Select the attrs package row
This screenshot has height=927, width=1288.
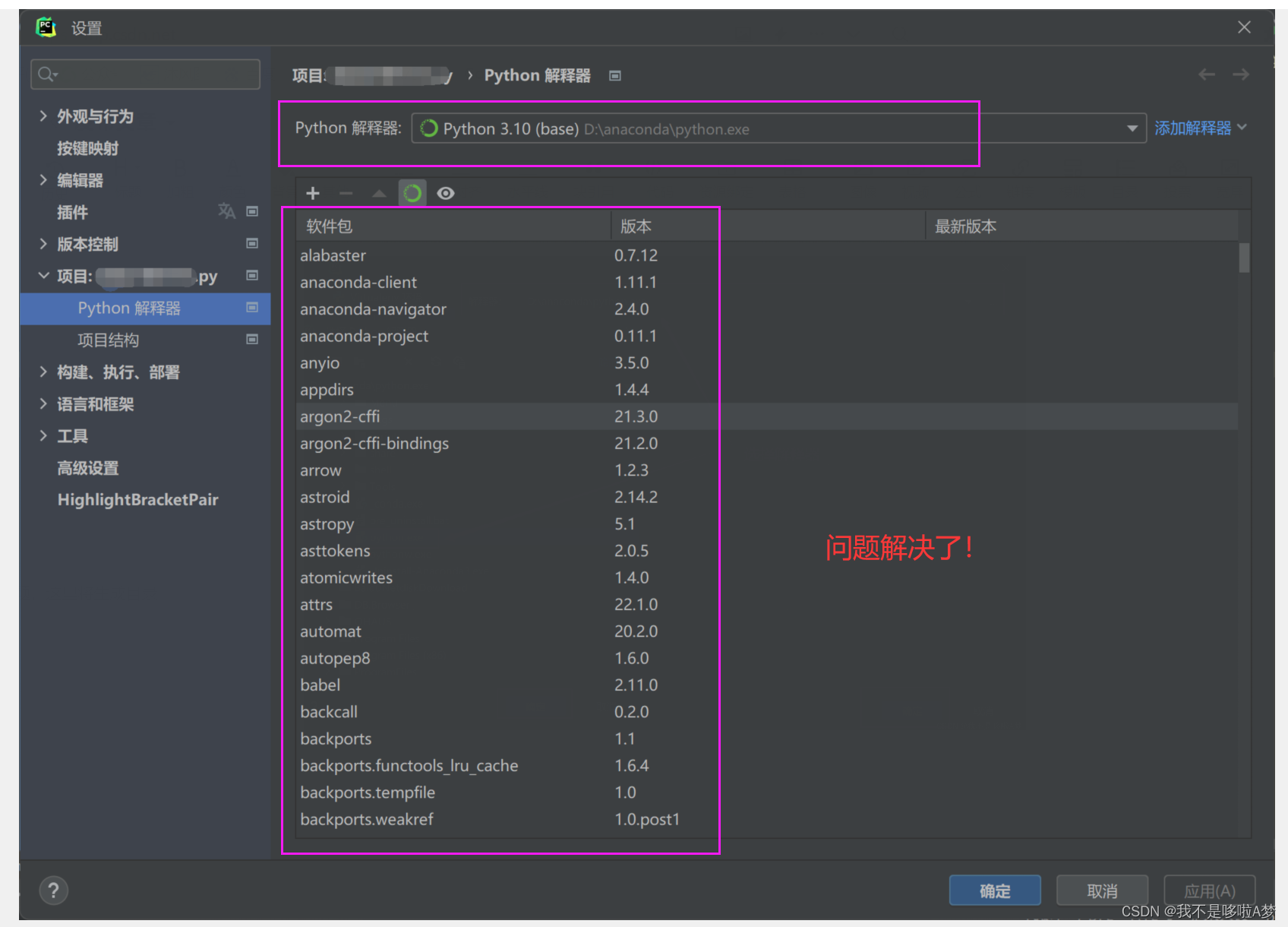click(x=767, y=604)
